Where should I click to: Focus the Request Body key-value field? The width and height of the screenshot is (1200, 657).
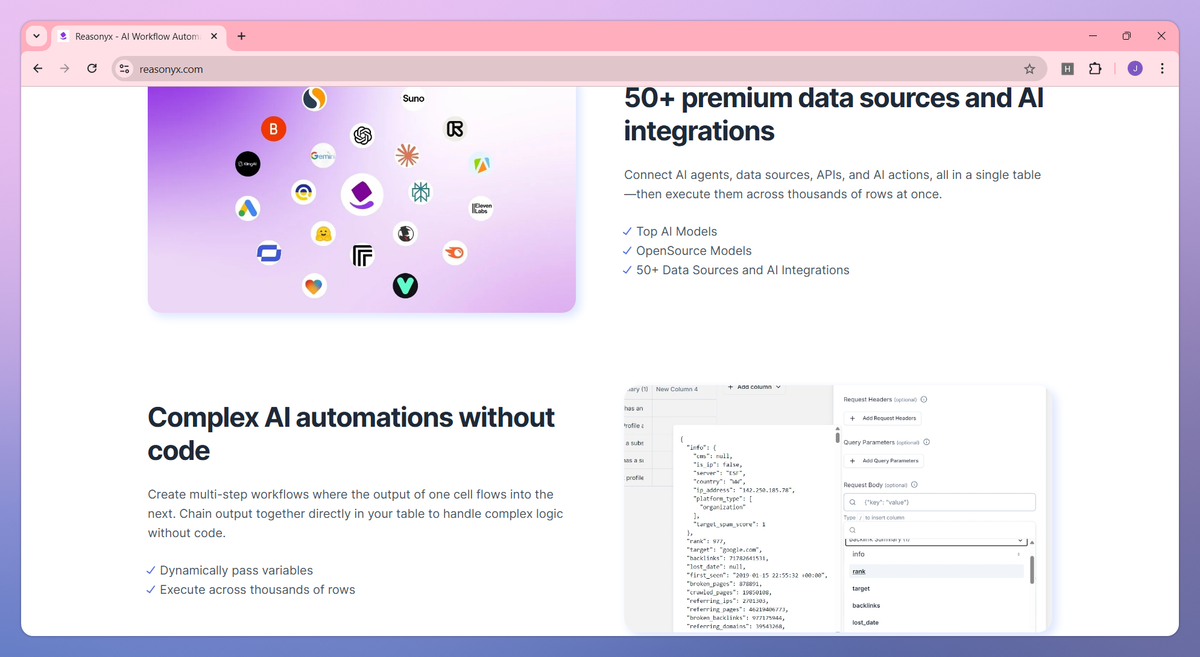point(940,502)
